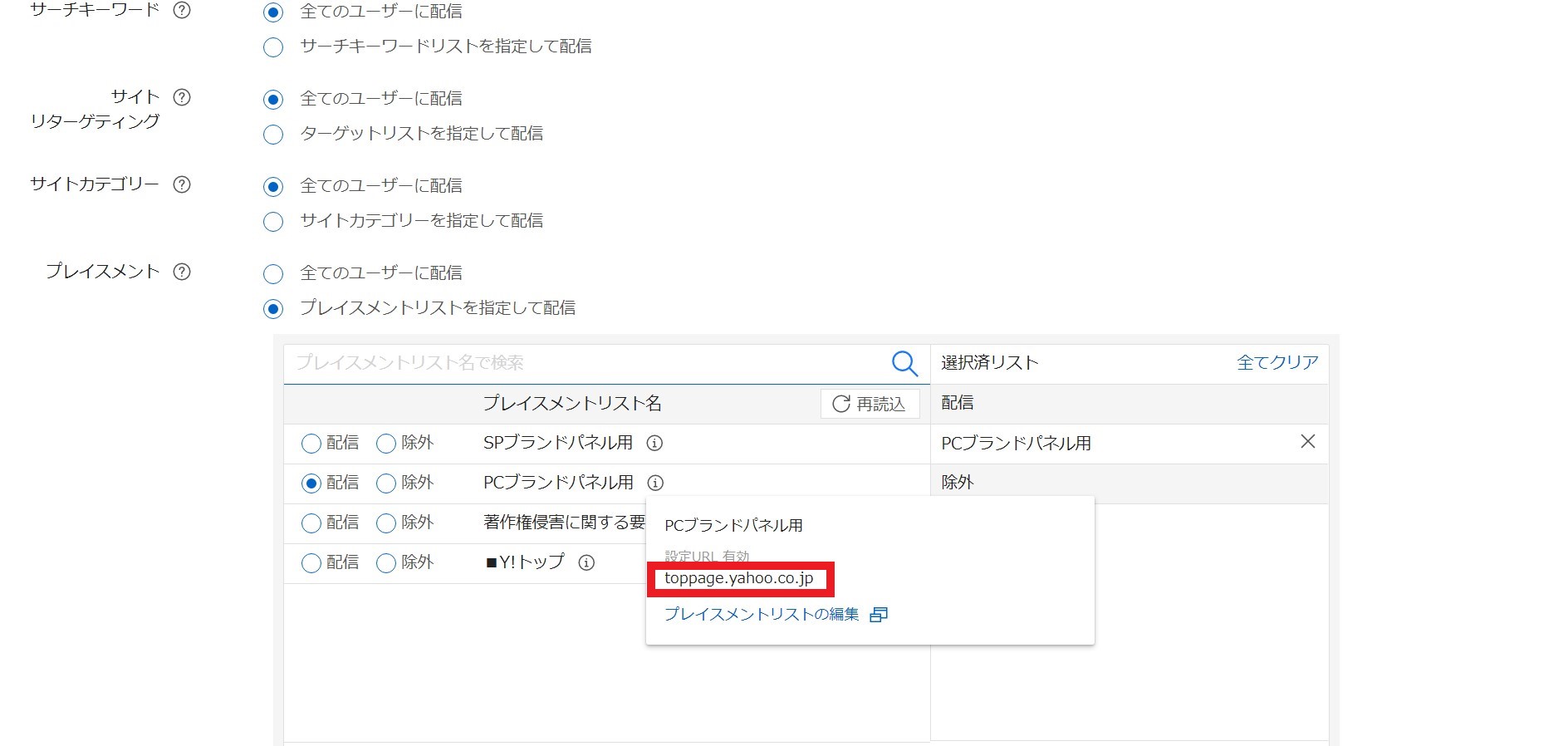1568x746 pixels.
Task: Choose 配信 for 著作権侵害に関する row
Action: tap(311, 523)
